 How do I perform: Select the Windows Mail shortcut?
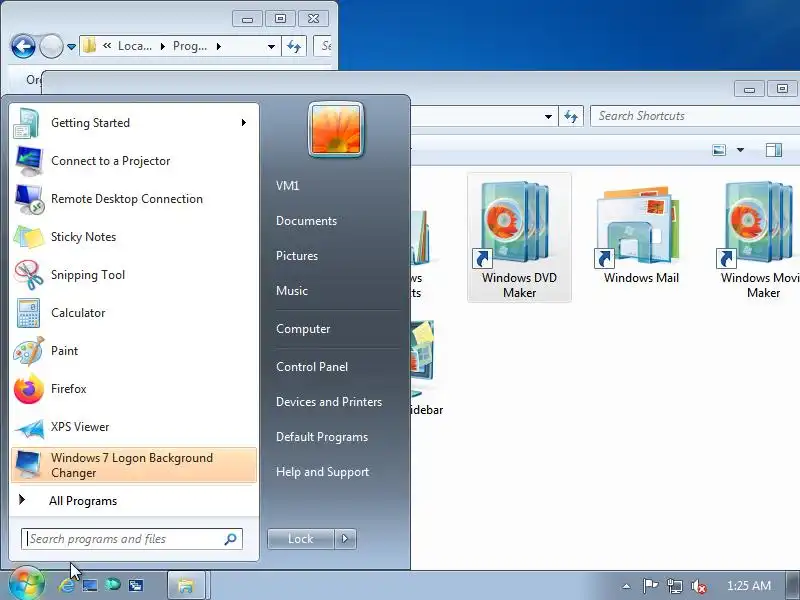click(x=641, y=235)
